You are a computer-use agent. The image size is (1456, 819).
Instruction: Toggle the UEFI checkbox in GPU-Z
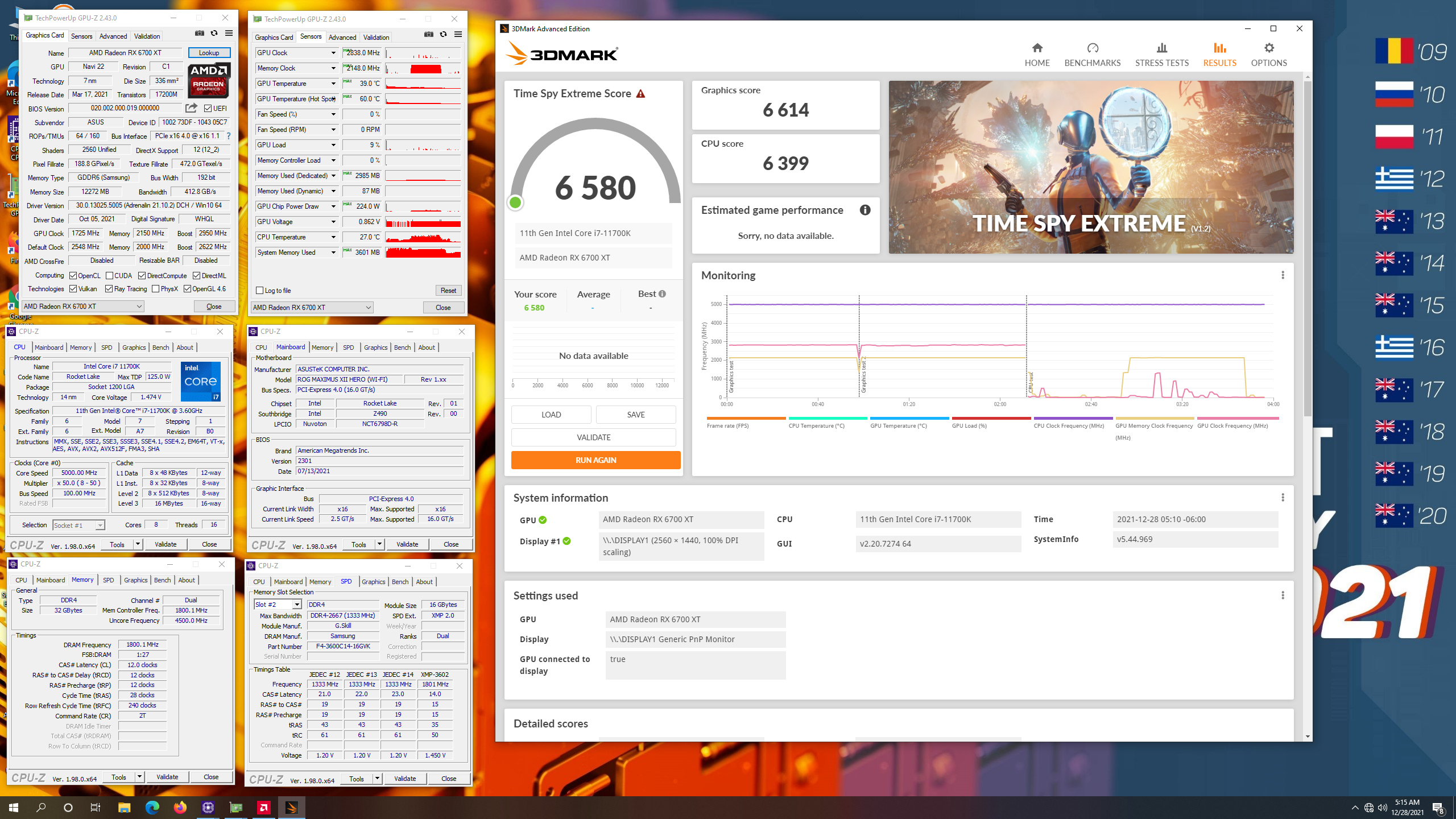pyautogui.click(x=208, y=108)
